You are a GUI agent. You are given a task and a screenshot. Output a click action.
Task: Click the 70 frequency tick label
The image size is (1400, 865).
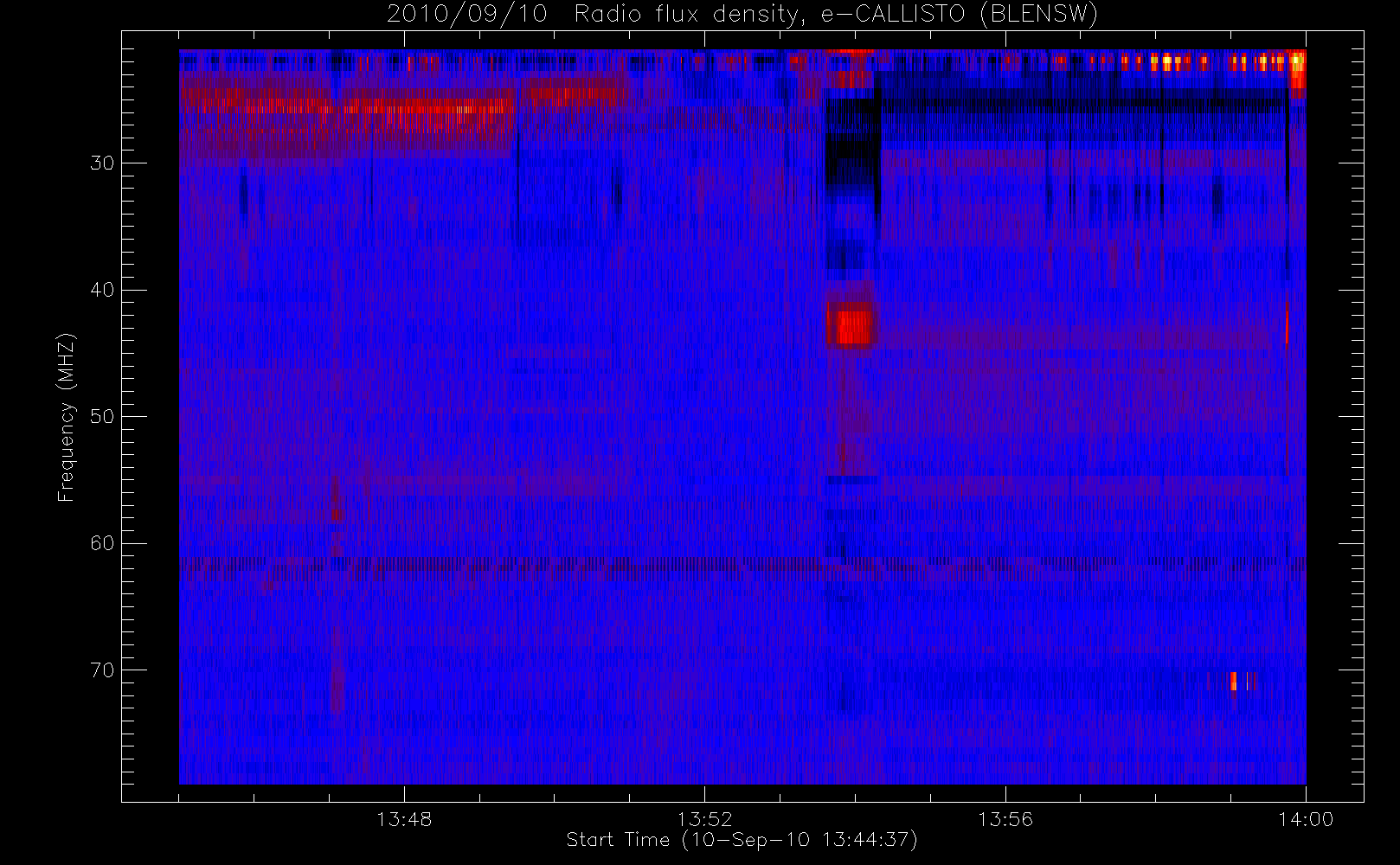point(102,670)
